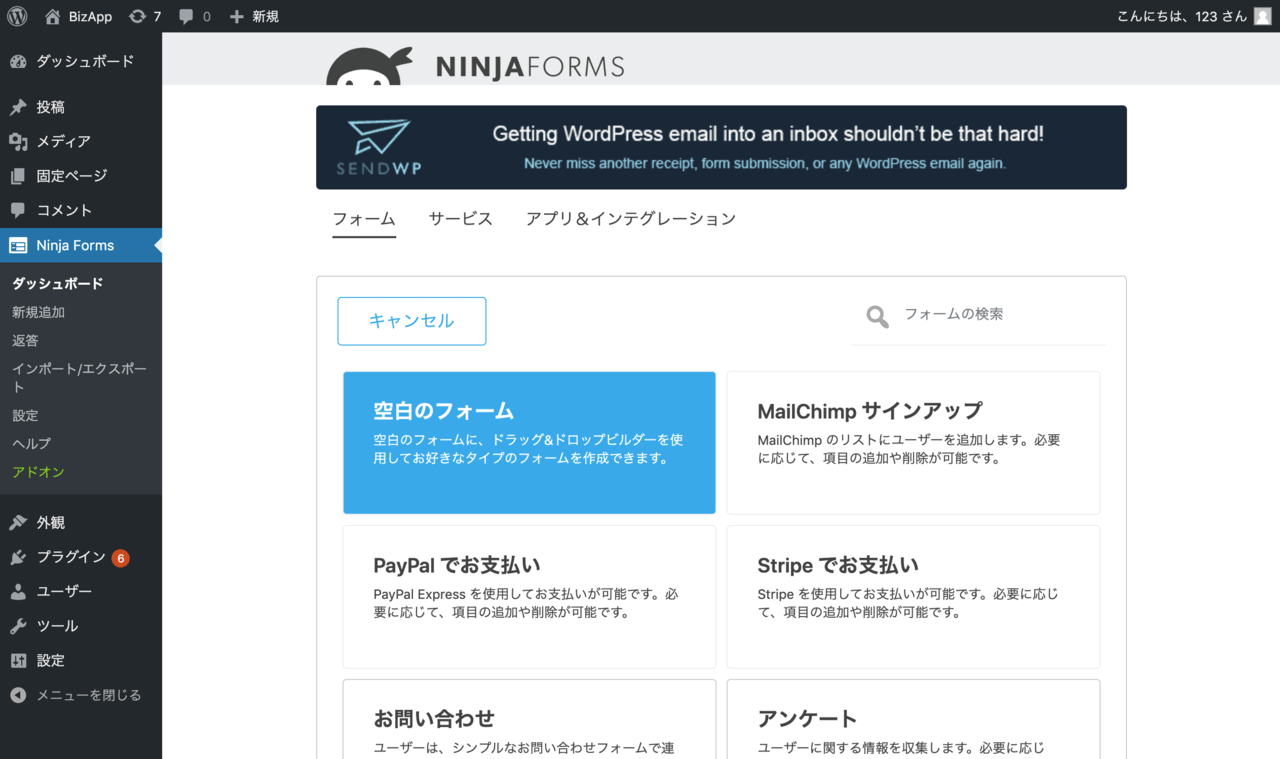This screenshot has height=759, width=1280.
Task: Switch to the アプリ&インテグレーション tab
Action: pos(631,219)
